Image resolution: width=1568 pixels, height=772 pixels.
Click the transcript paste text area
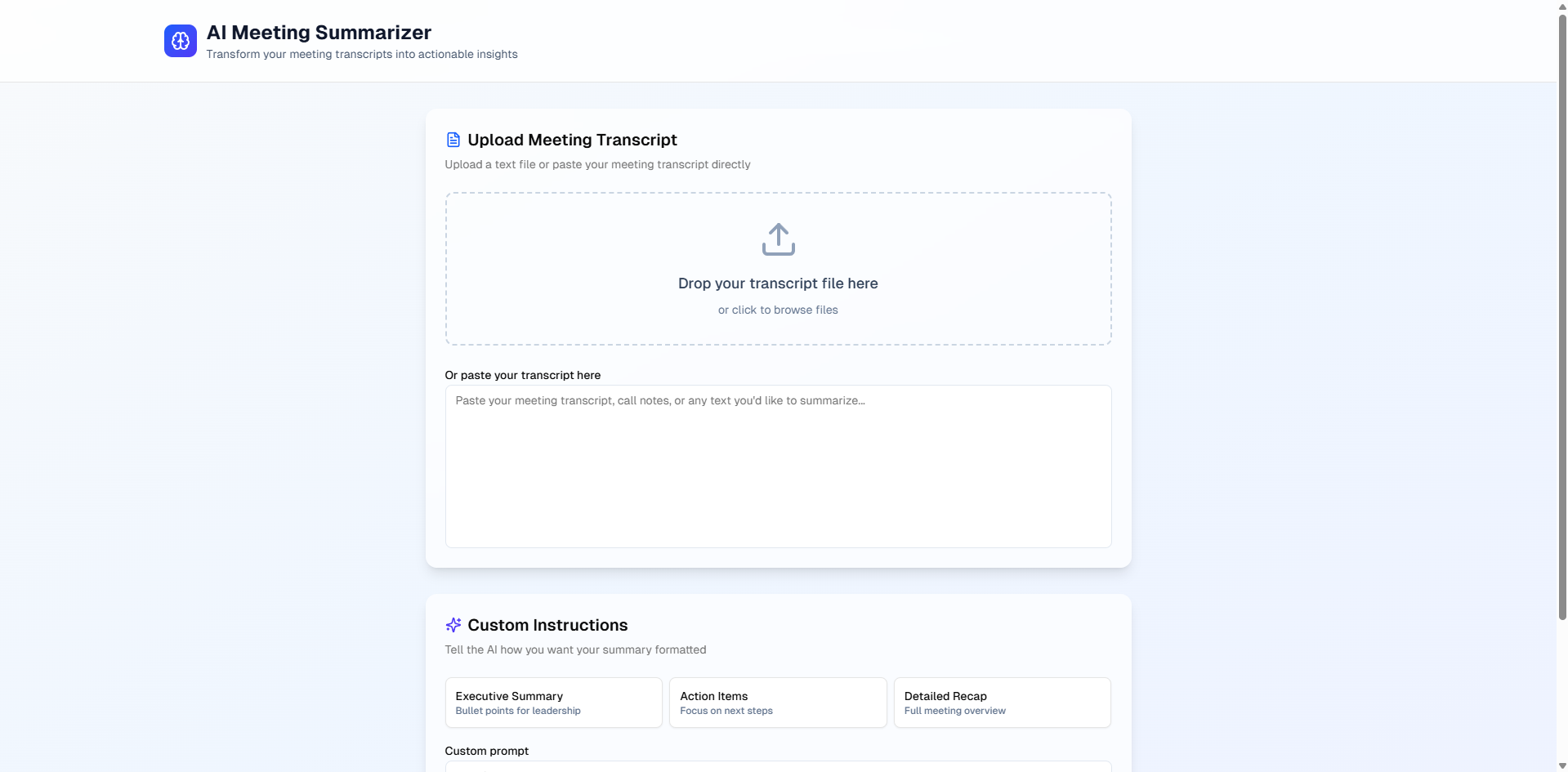point(777,466)
